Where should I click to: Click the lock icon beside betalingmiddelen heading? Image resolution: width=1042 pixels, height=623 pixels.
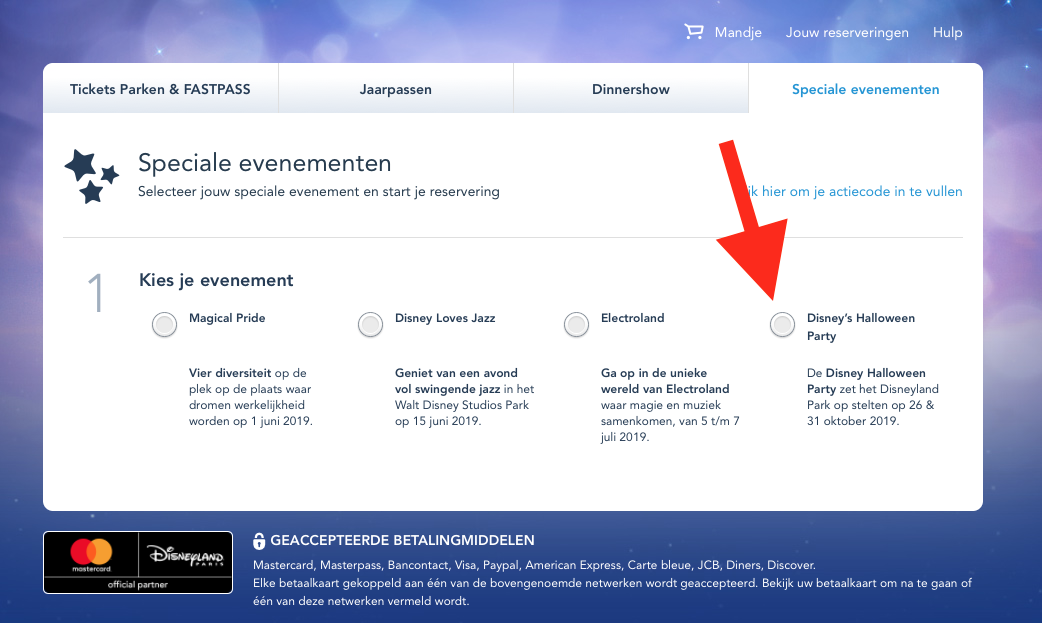(x=259, y=541)
